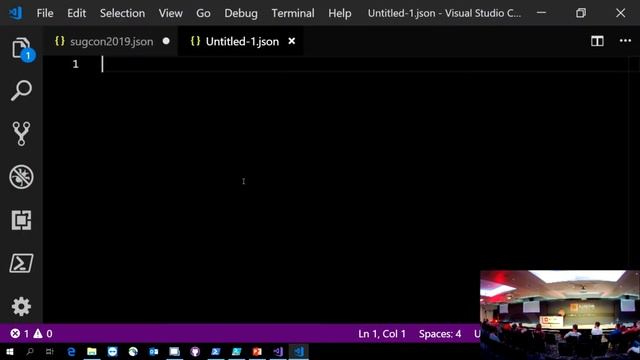Open Outlook from the taskbar

(153, 351)
